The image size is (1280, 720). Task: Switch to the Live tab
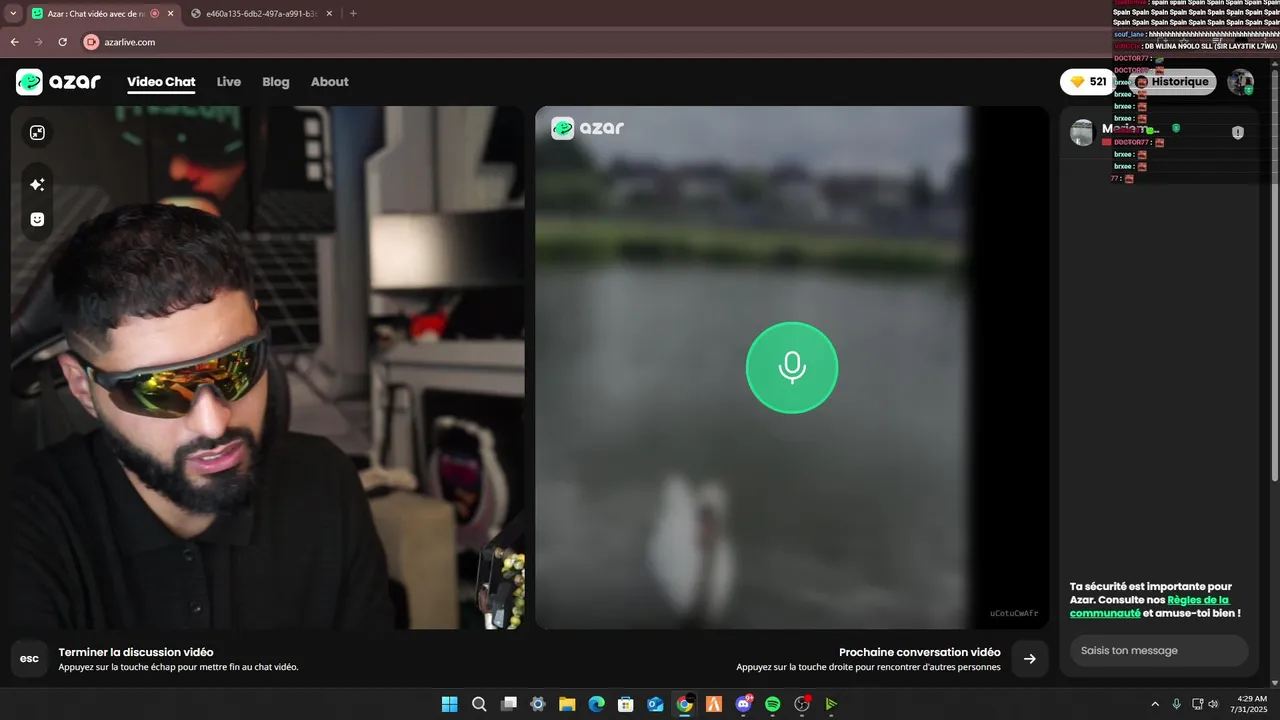coord(229,82)
